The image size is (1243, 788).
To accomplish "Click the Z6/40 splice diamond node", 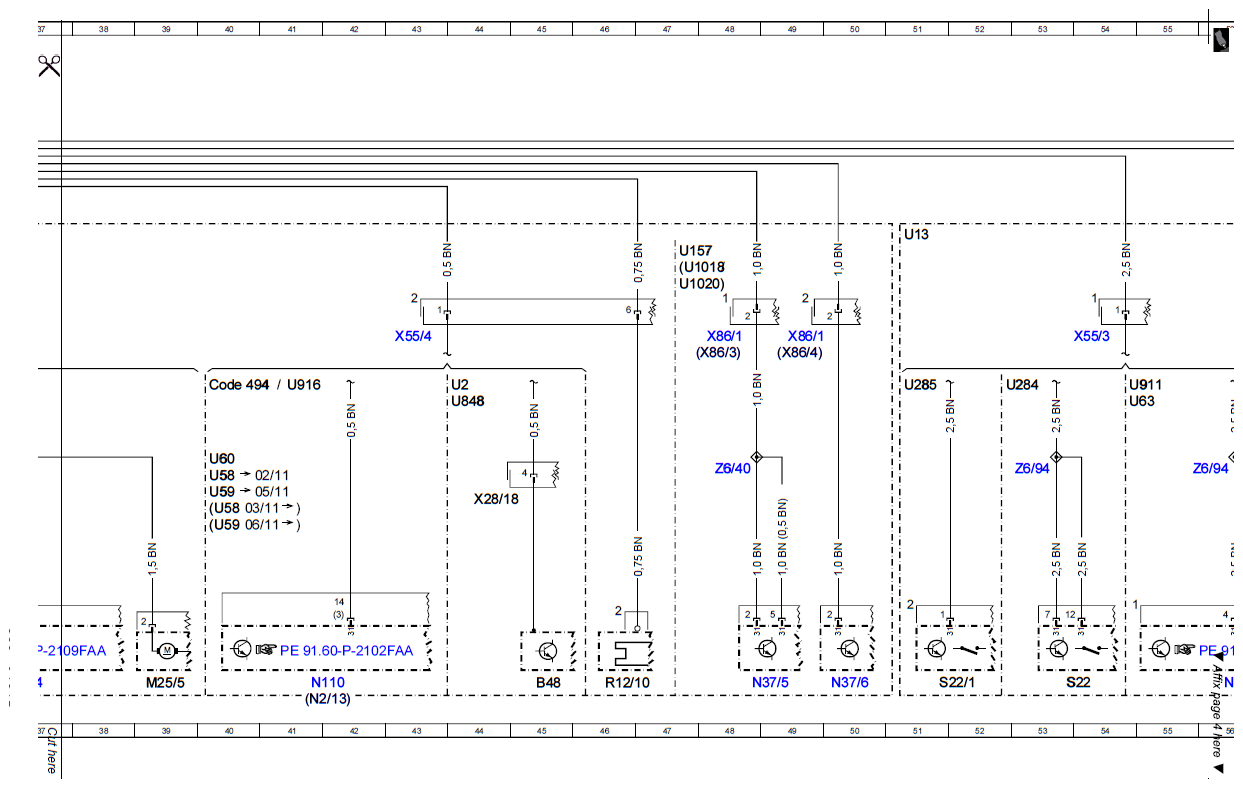I will [x=757, y=456].
